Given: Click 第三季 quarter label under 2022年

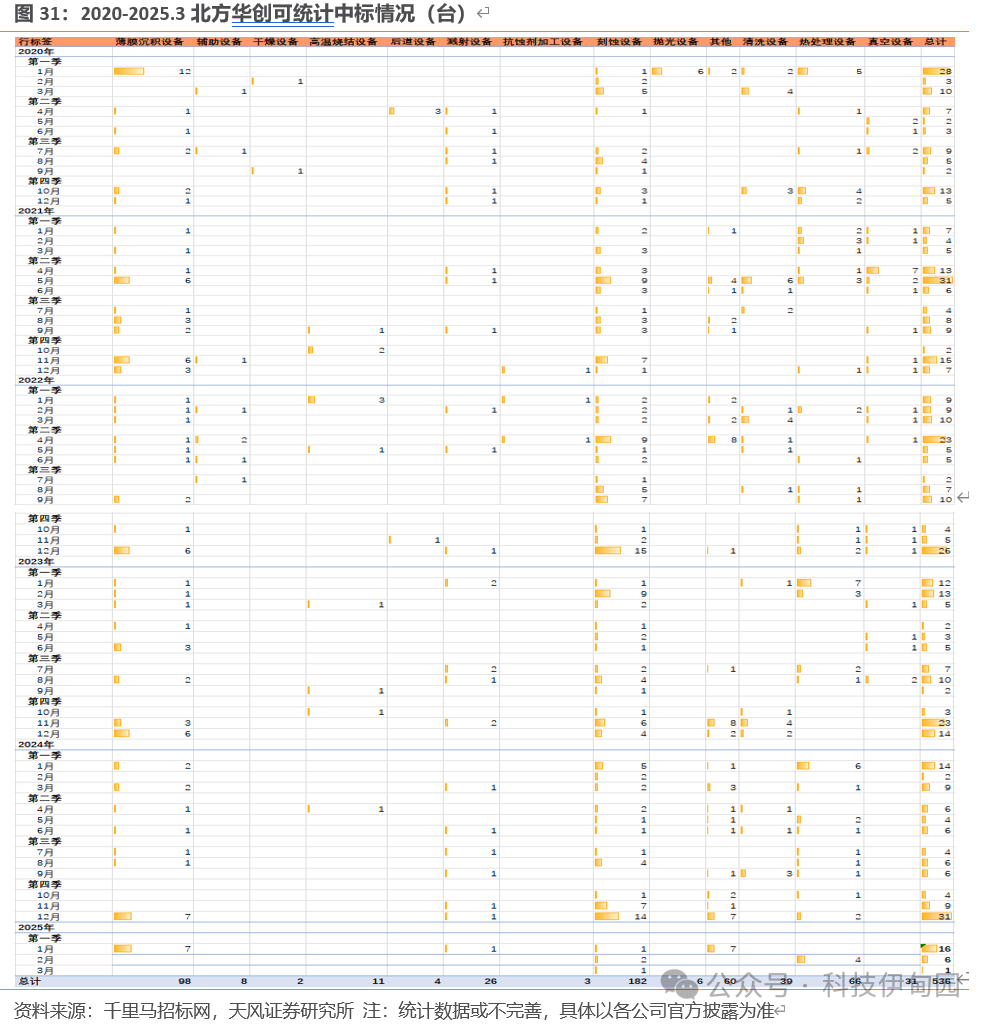Looking at the screenshot, I should pos(44,470).
